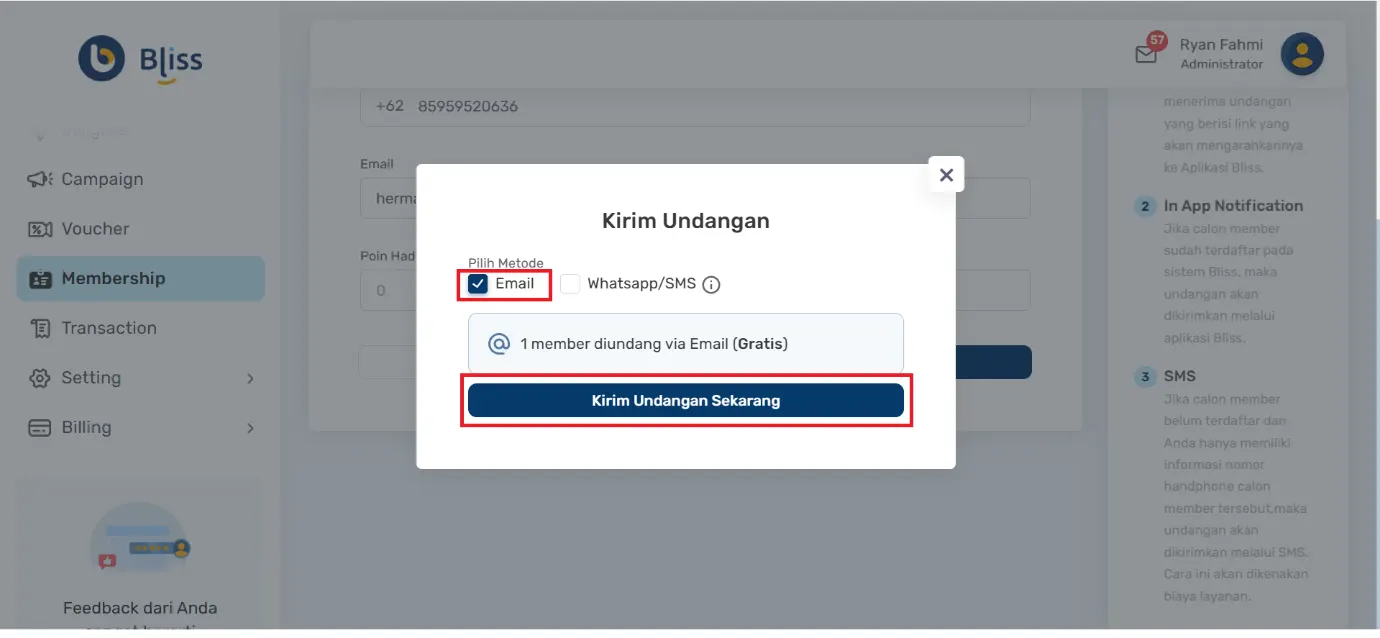Close the Kirim Undangan dialog

tap(945, 174)
